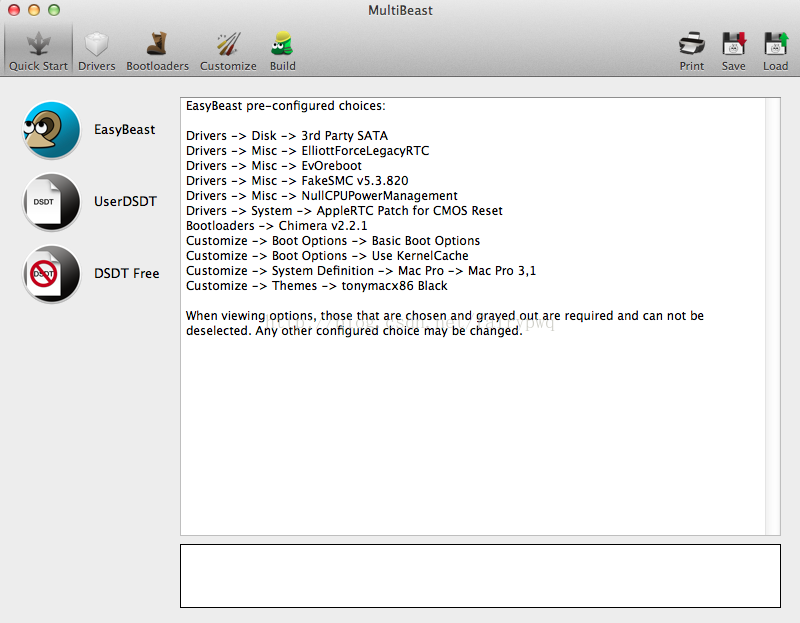The width and height of the screenshot is (800, 623).
Task: Select the DSDT Free prohibited icon
Action: [52, 273]
